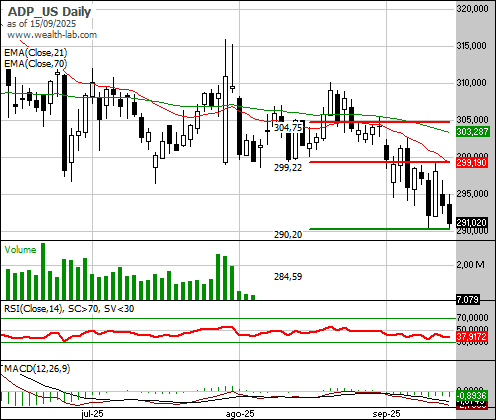Screen dimensions: 496x420
Task: Click the ADP_US Daily chart title
Action: 49,12
